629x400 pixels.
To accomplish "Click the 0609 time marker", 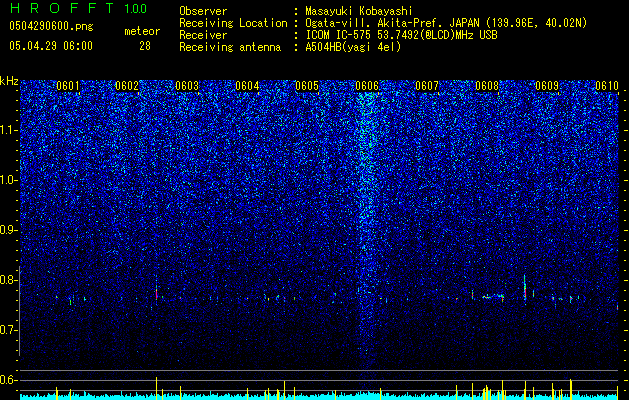I will (547, 86).
